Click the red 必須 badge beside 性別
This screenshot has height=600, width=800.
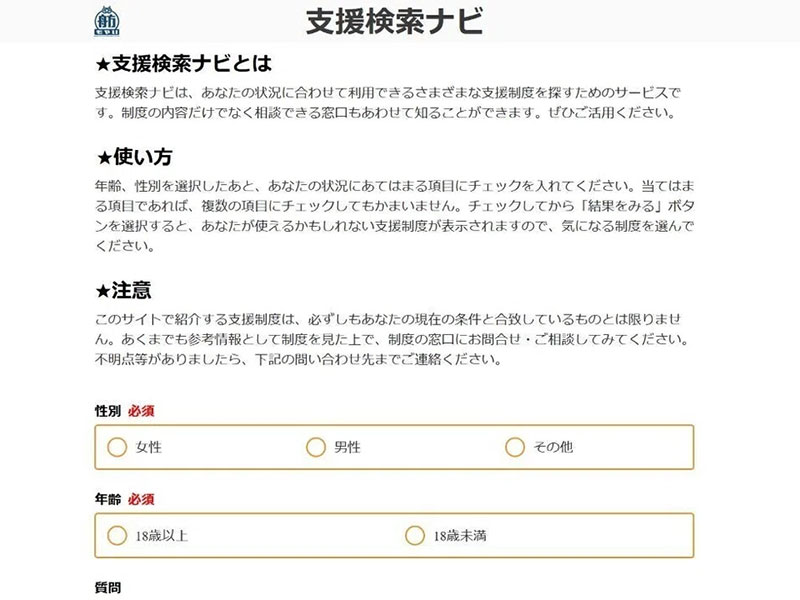141,411
